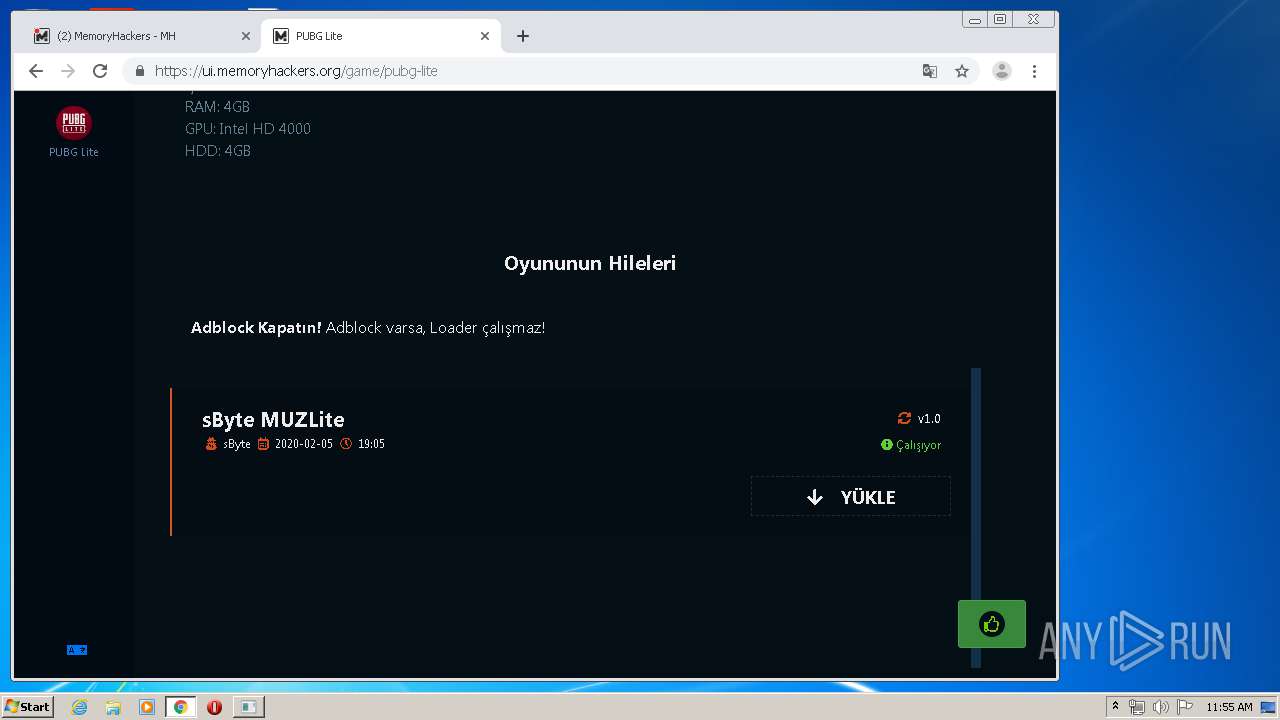Click the YÜKLE download button
Screen dimensions: 1280x720
(851, 497)
